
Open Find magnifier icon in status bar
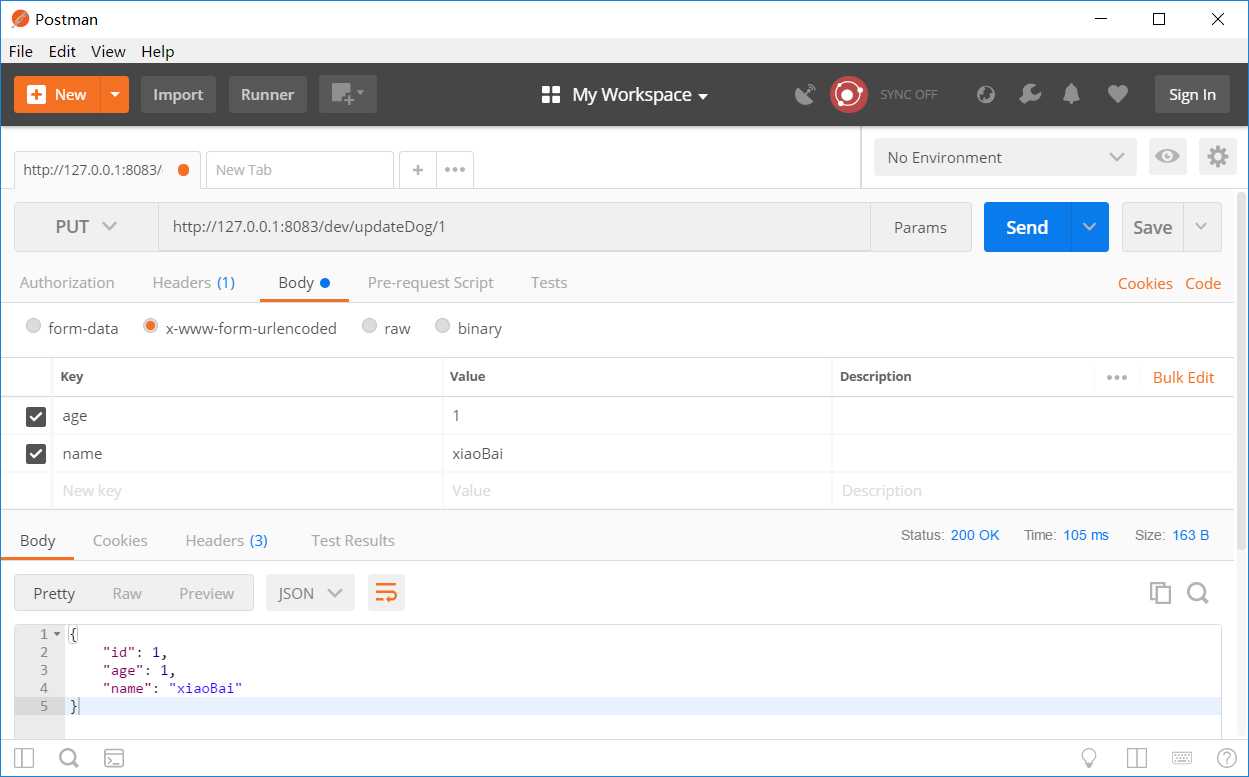69,758
